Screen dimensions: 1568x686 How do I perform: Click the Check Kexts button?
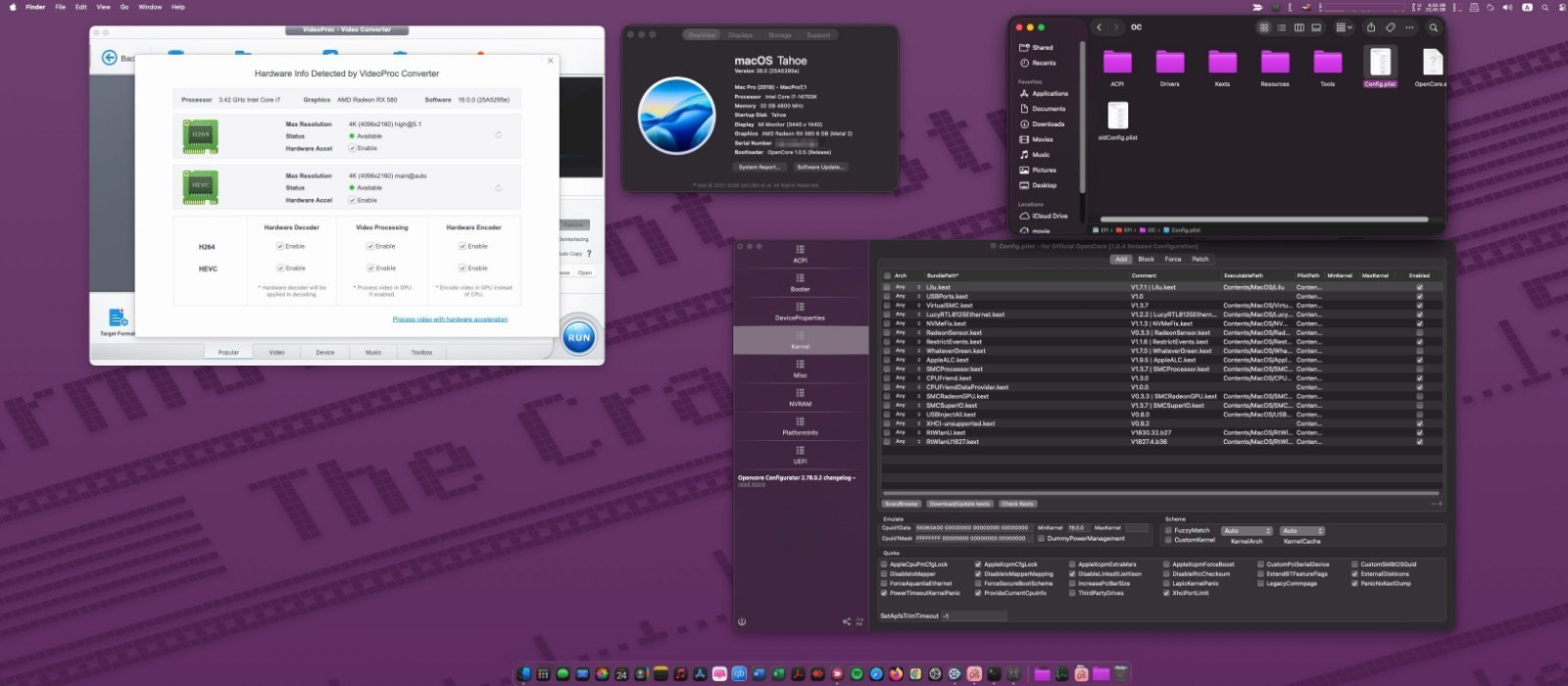click(x=1017, y=504)
